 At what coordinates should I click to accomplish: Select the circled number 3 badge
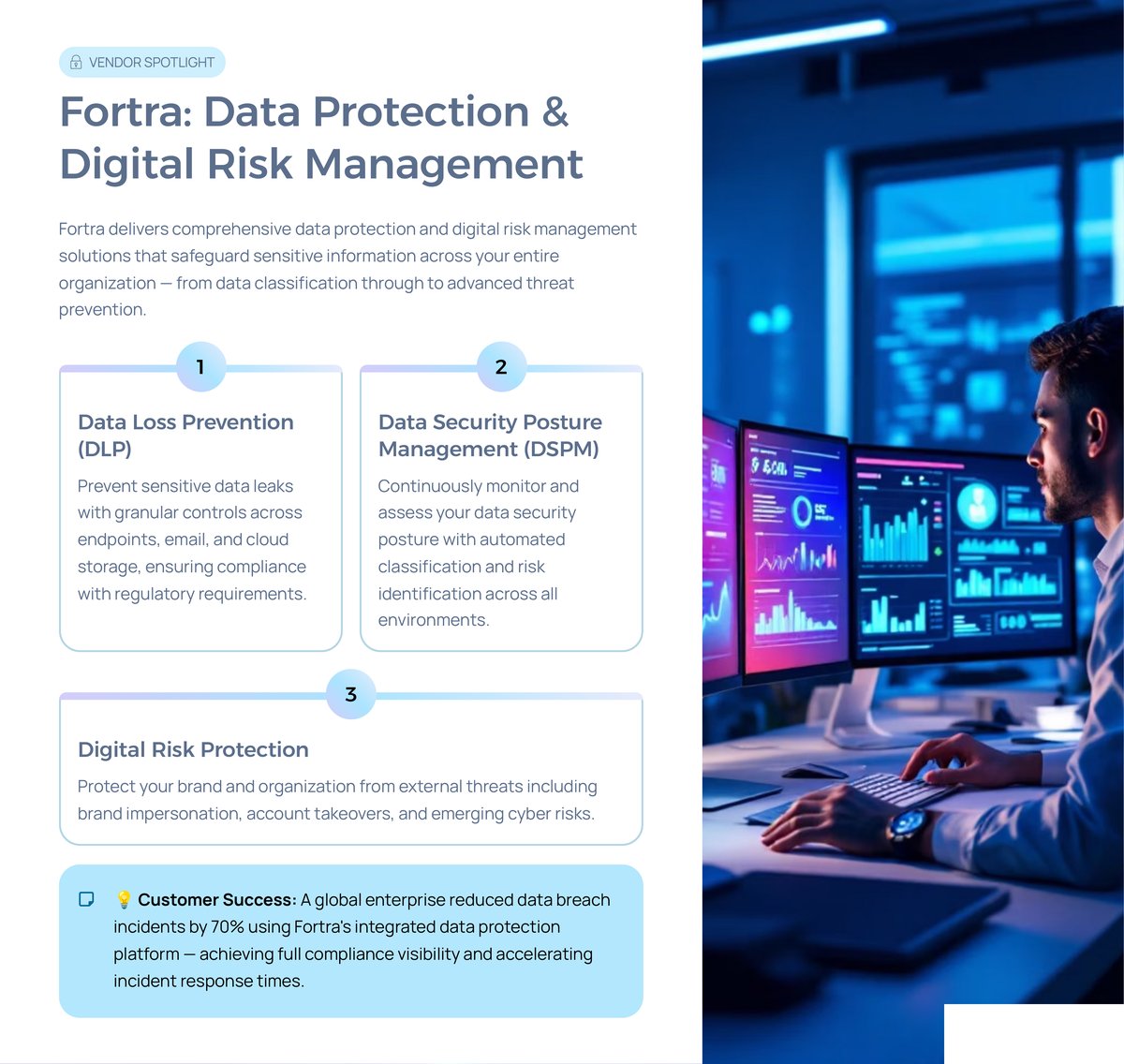coord(350,694)
